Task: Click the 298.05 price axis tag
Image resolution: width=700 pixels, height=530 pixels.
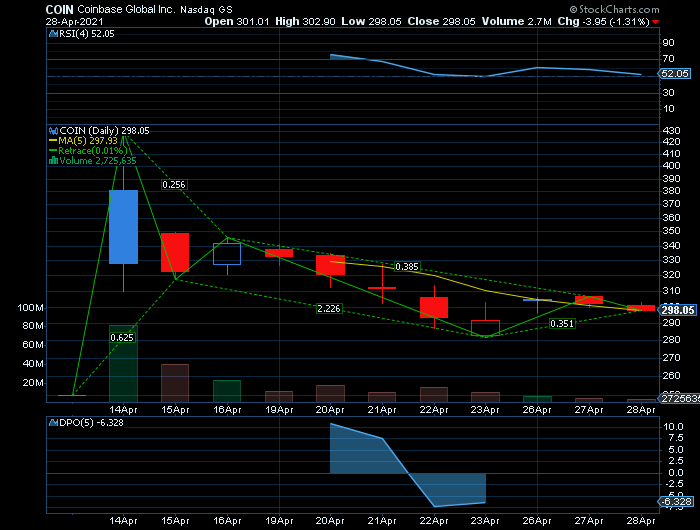Action: pos(678,310)
